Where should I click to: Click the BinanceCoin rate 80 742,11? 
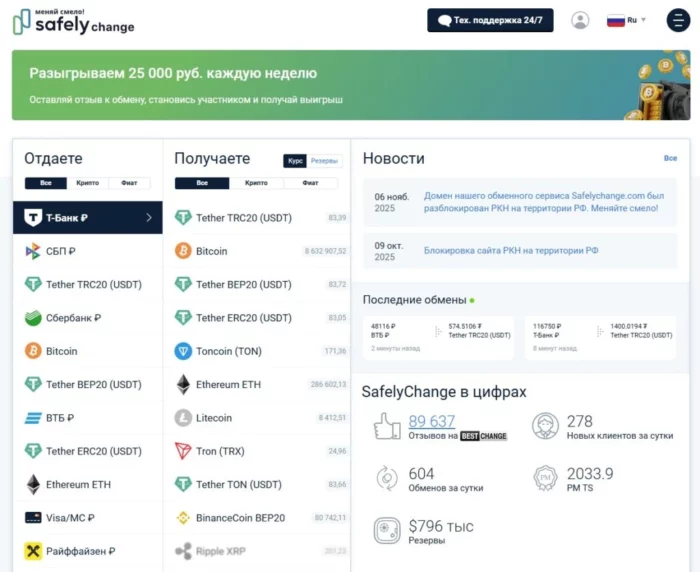click(330, 518)
